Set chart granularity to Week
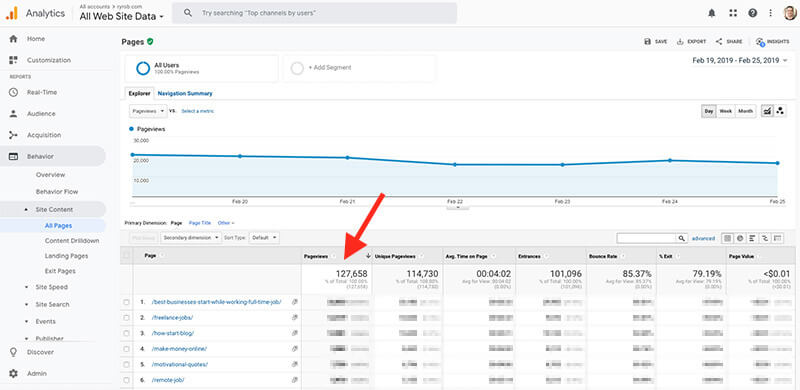800x390 pixels. (726, 111)
